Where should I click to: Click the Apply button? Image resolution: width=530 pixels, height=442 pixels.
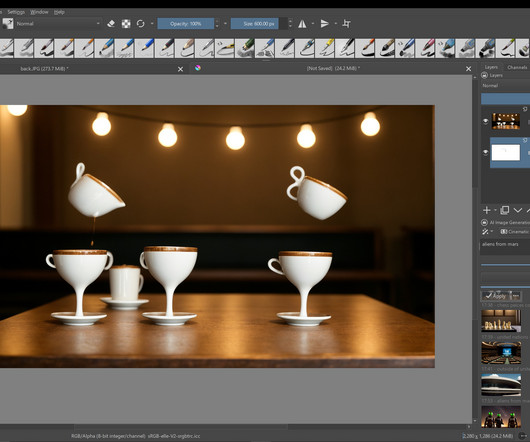pyautogui.click(x=496, y=296)
